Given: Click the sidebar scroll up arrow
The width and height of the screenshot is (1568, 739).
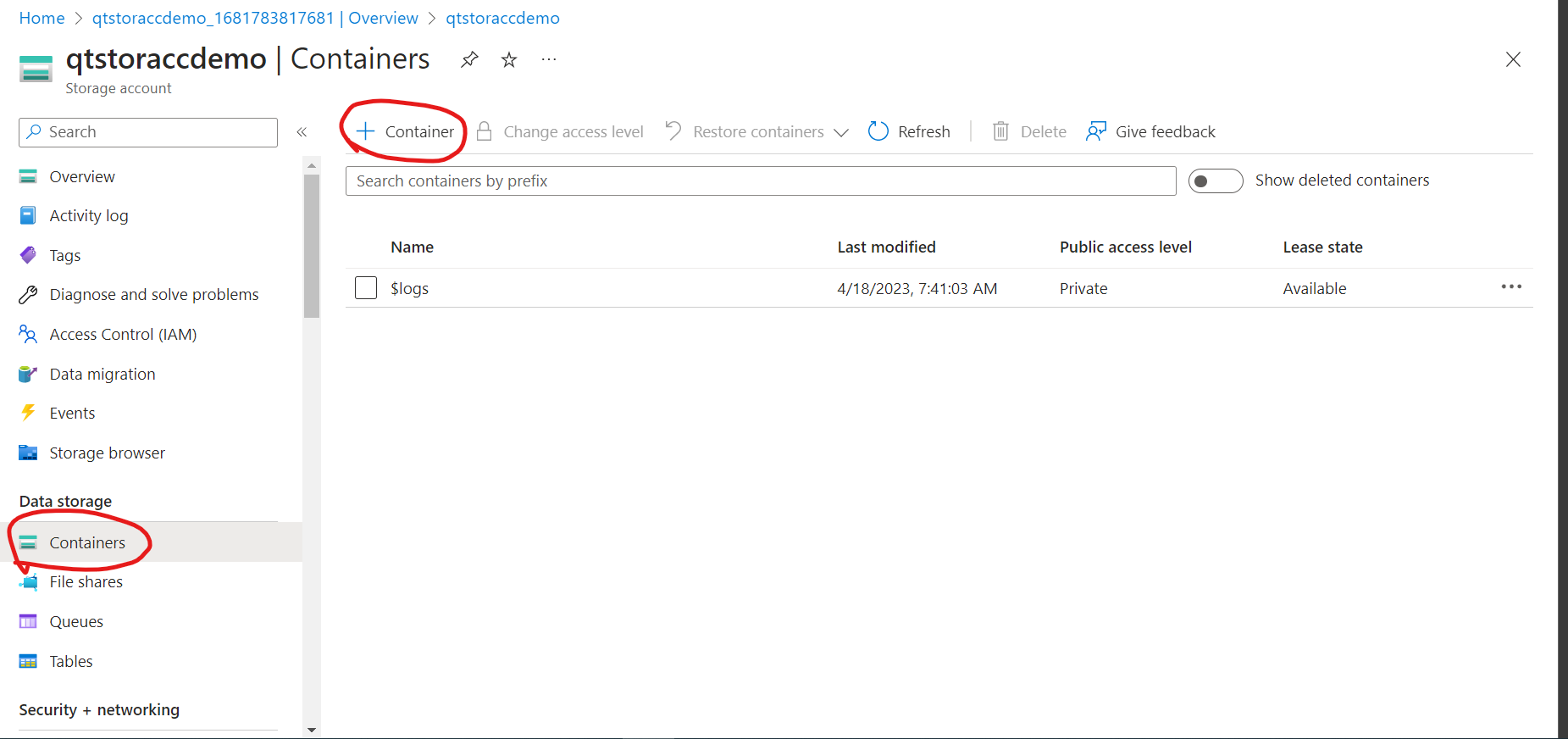Looking at the screenshot, I should tap(312, 165).
